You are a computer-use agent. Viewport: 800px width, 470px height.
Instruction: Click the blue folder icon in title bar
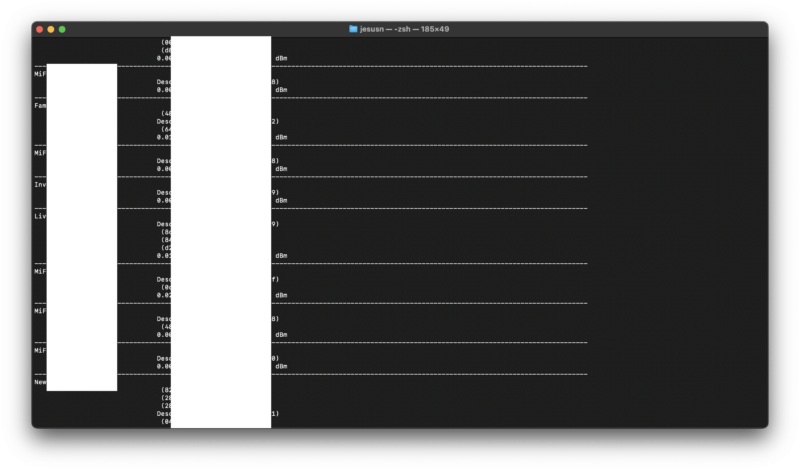353,29
